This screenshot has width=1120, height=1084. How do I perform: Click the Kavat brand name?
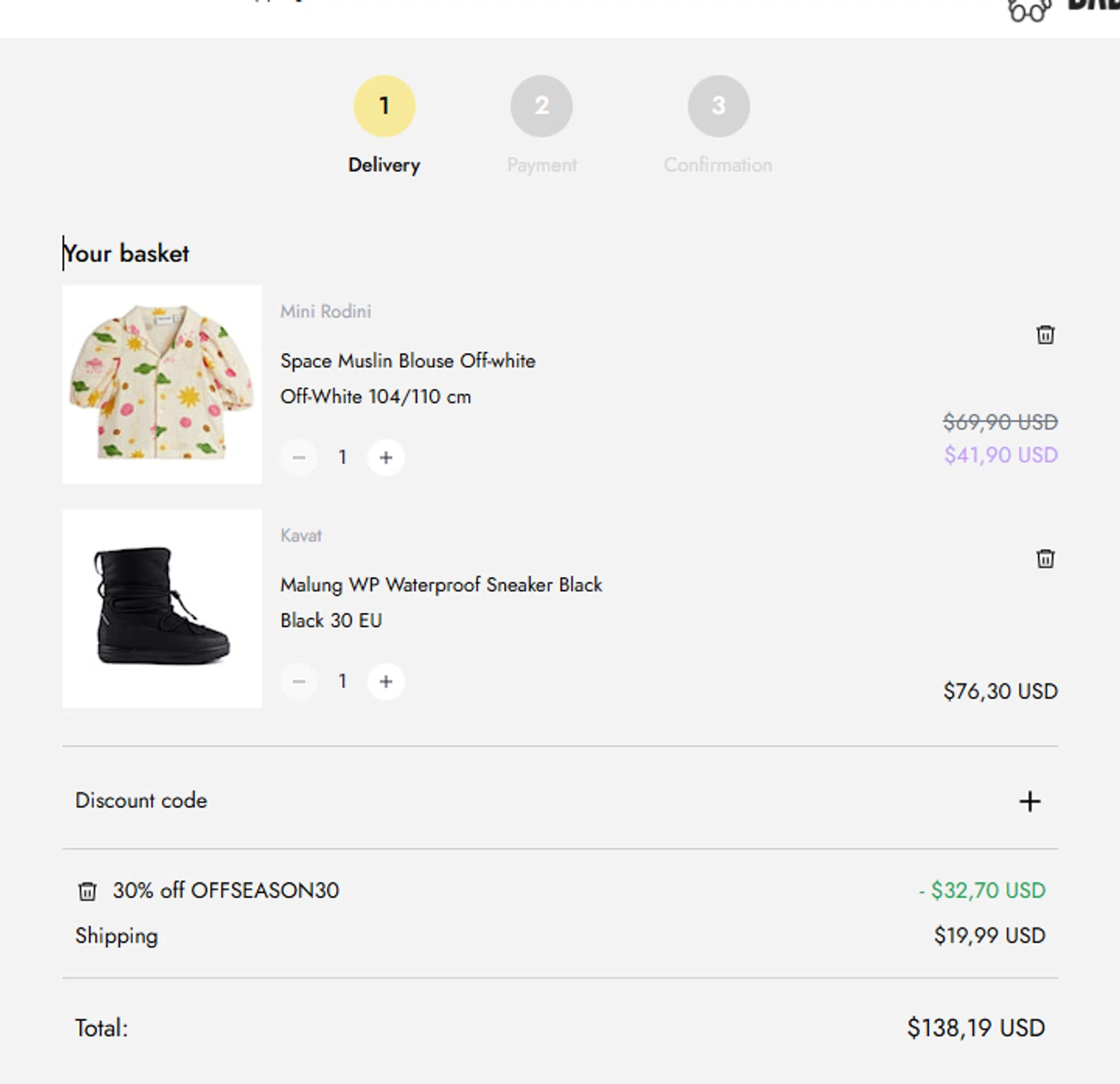[x=301, y=535]
